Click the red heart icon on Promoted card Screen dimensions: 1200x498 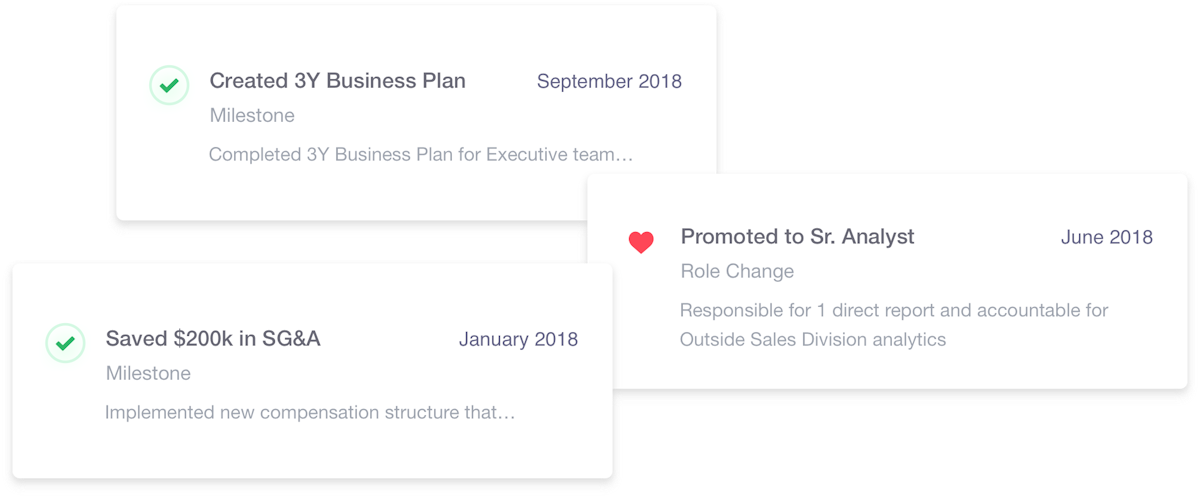pos(641,242)
